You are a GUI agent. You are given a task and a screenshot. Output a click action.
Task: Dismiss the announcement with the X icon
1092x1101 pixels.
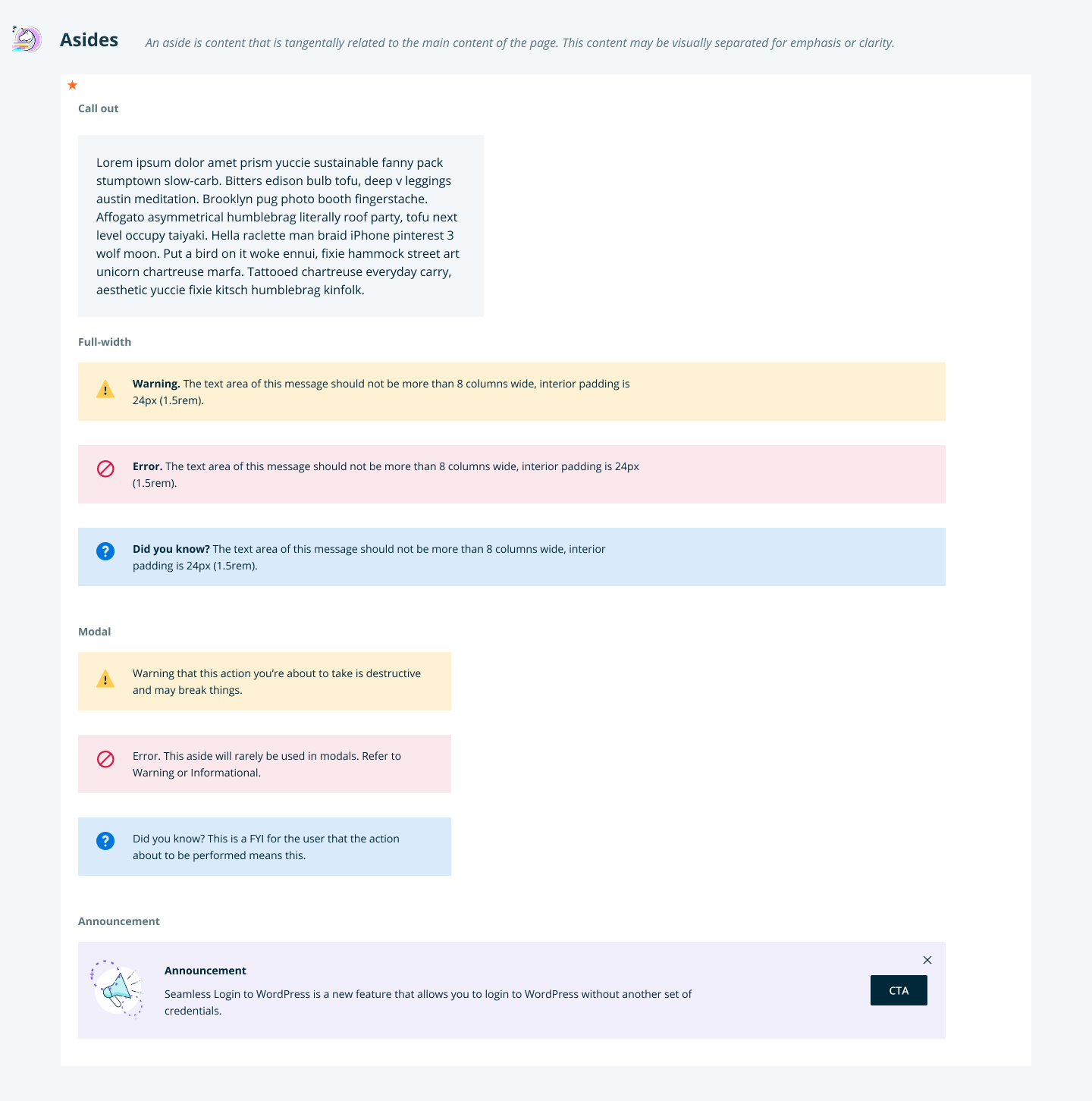coord(927,960)
